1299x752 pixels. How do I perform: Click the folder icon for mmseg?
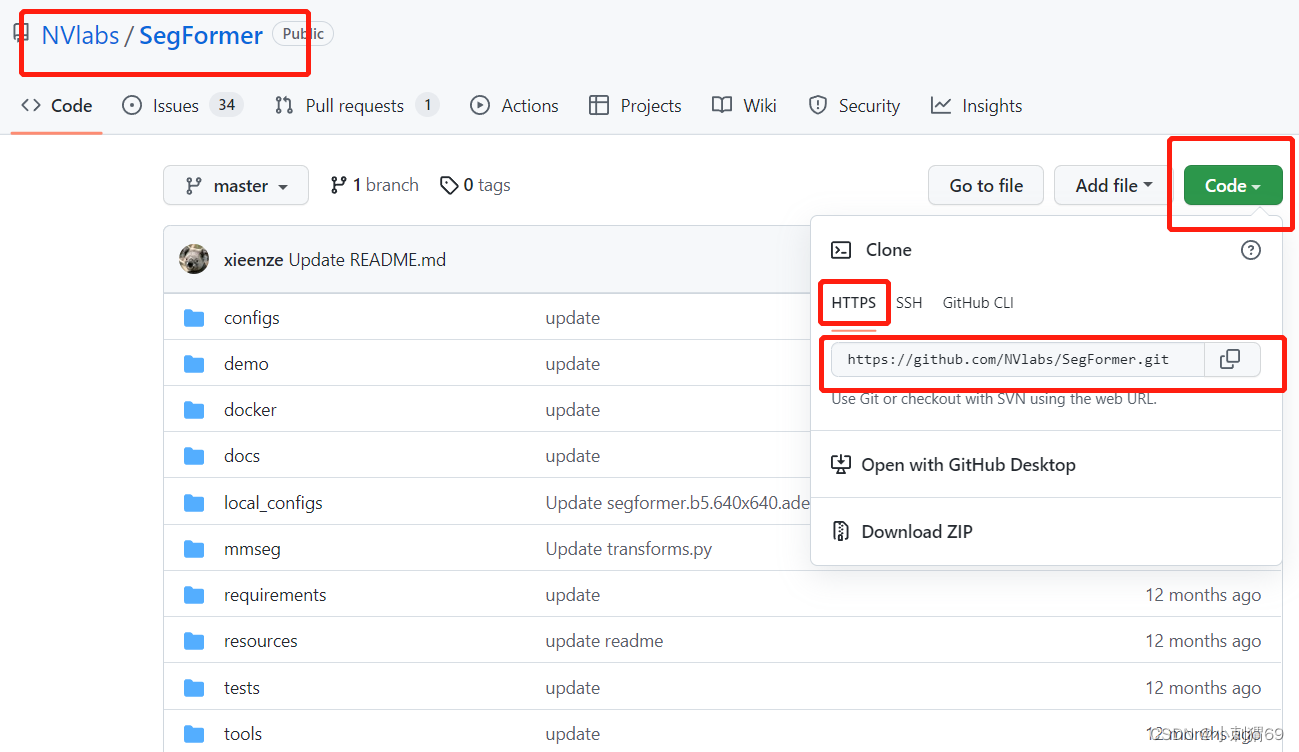pyautogui.click(x=194, y=549)
